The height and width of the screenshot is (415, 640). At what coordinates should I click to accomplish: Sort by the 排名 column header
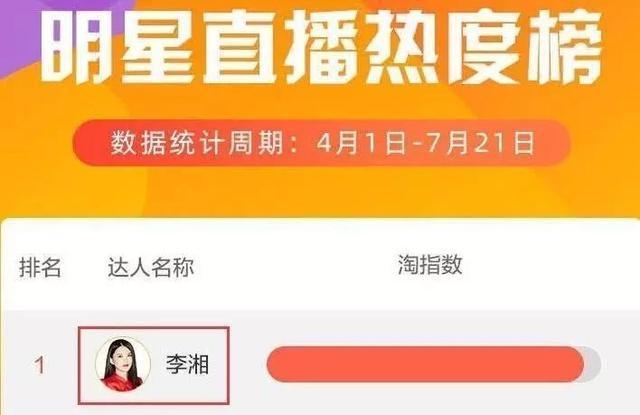(x=40, y=268)
